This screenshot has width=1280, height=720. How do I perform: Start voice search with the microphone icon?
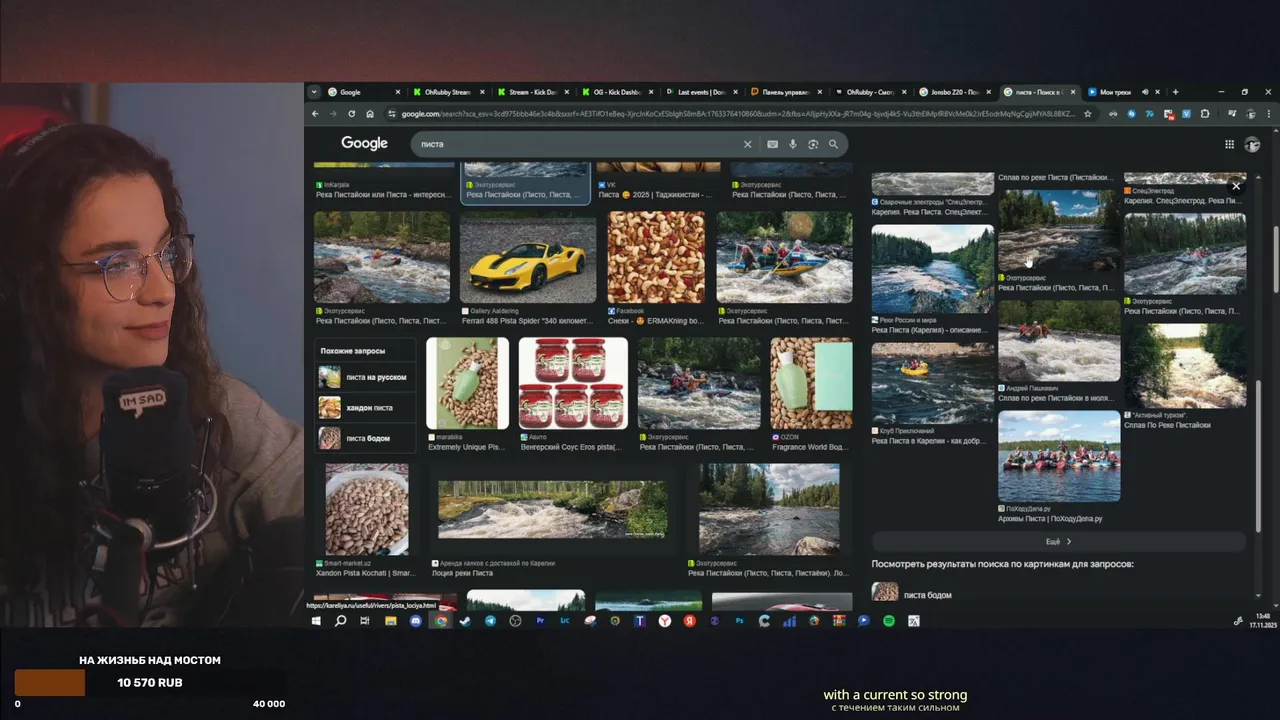[793, 144]
